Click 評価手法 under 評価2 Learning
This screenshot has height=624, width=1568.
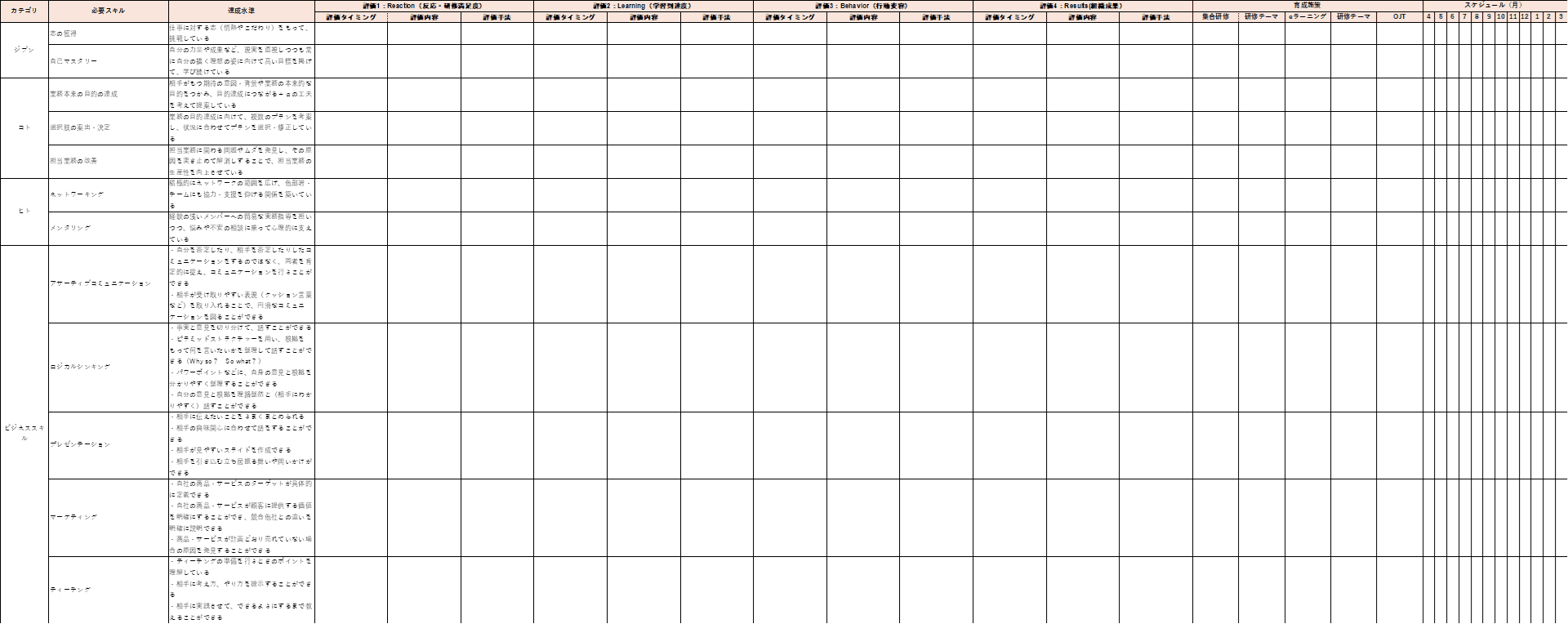tap(717, 17)
